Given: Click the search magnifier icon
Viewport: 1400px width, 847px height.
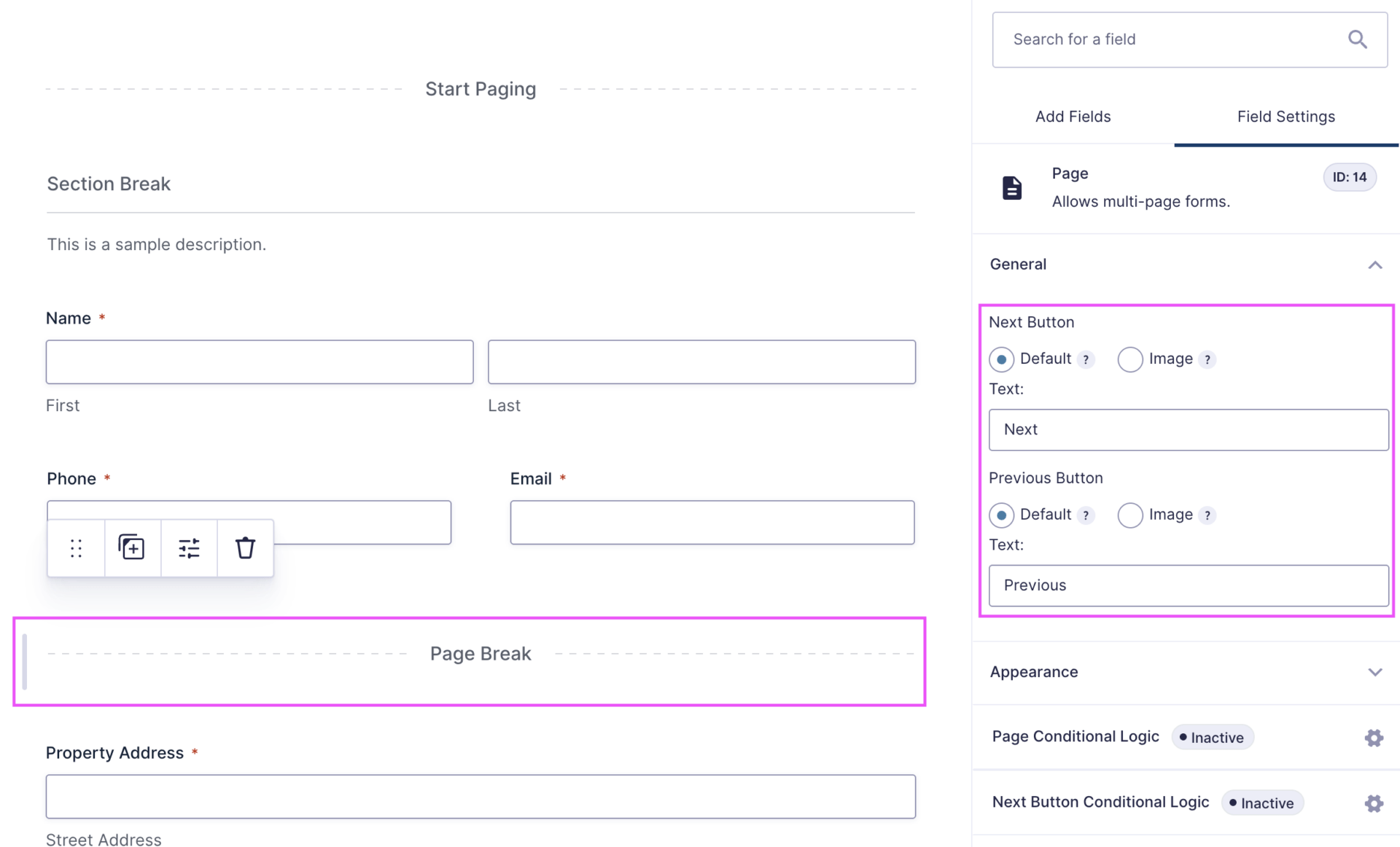Looking at the screenshot, I should tap(1357, 39).
